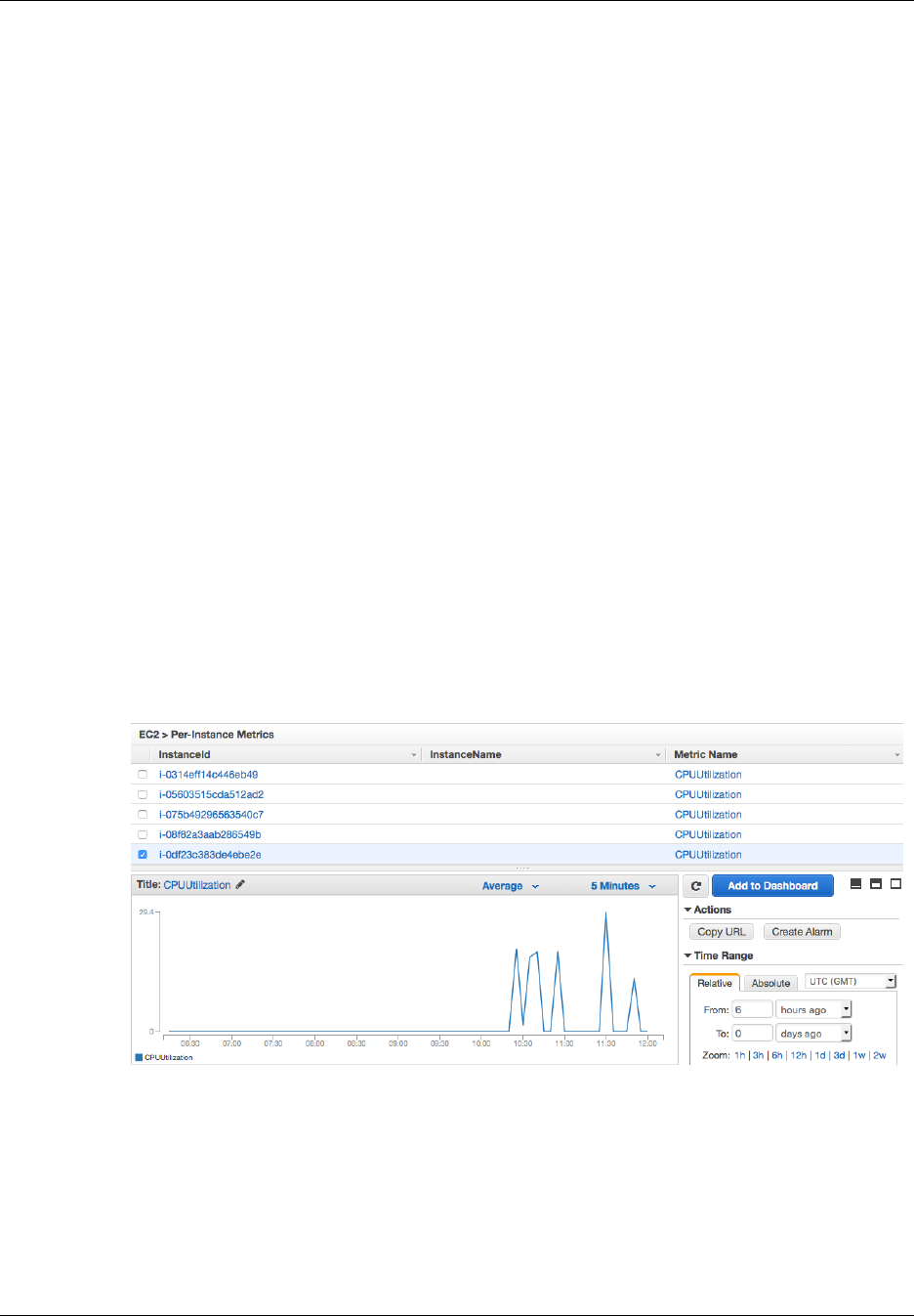Click the Add to Dashboard button
The width and height of the screenshot is (914, 1316).
(x=772, y=886)
